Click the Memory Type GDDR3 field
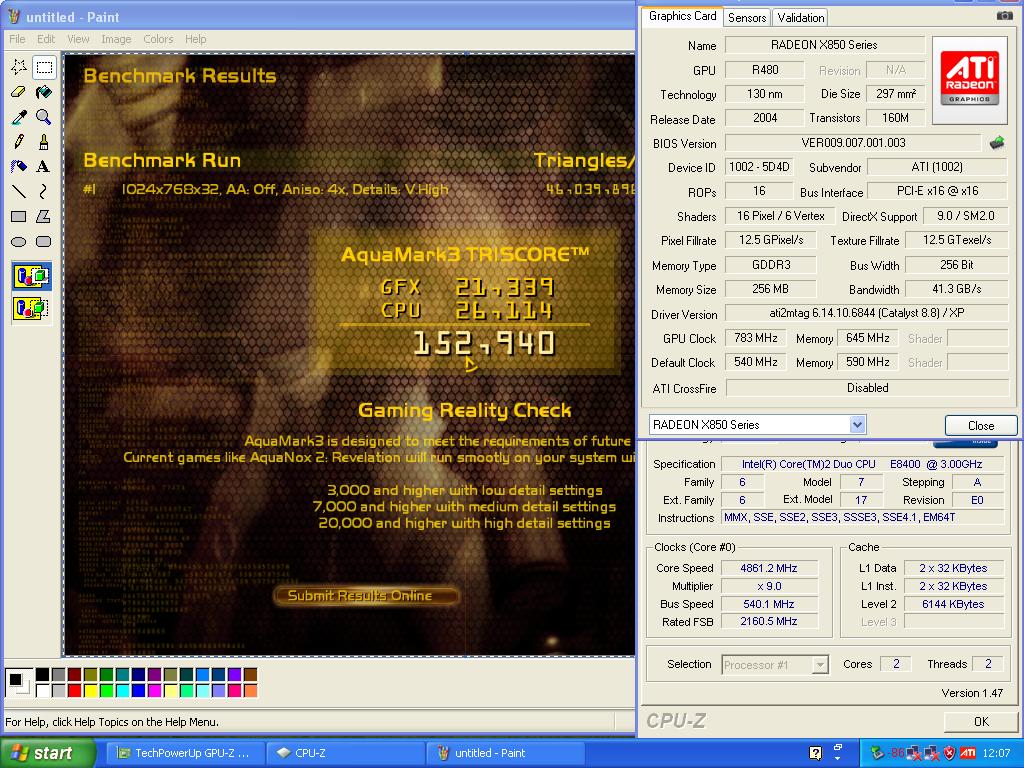This screenshot has height=768, width=1024. pos(771,264)
